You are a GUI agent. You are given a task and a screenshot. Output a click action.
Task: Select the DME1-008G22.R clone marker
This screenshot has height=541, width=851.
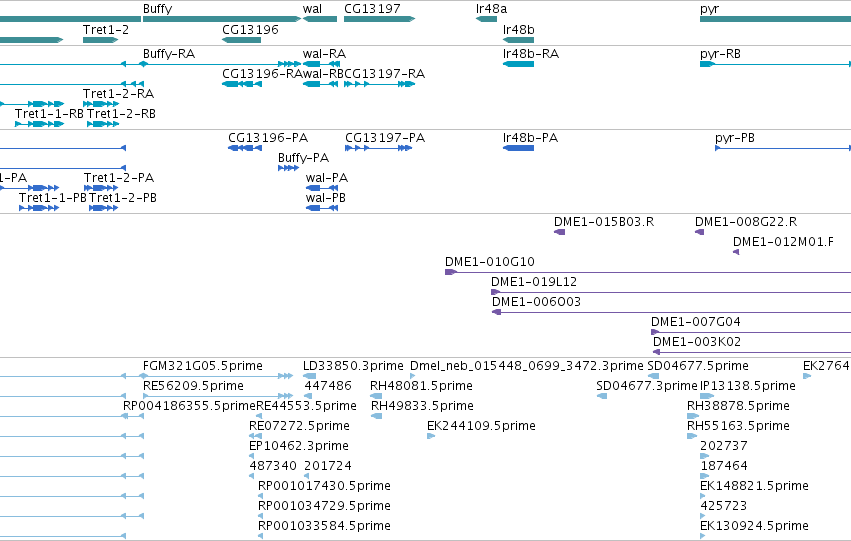[700, 232]
